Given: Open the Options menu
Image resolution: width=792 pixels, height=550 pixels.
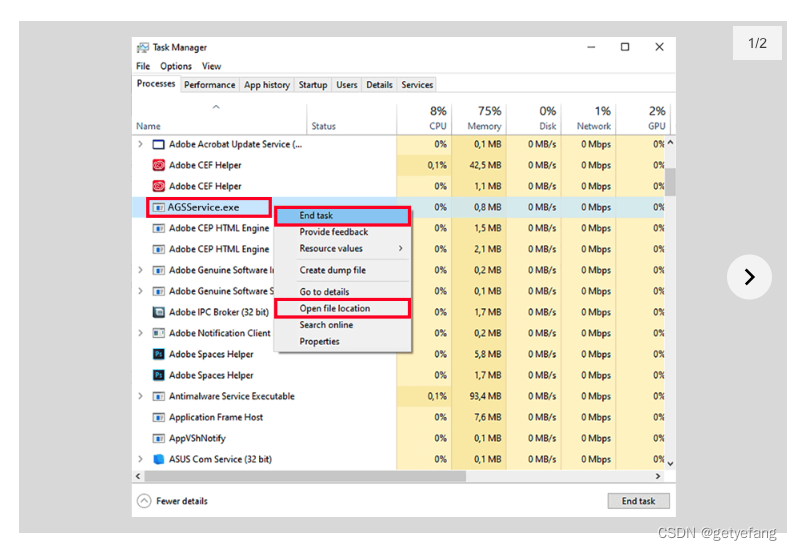Looking at the screenshot, I should point(176,66).
